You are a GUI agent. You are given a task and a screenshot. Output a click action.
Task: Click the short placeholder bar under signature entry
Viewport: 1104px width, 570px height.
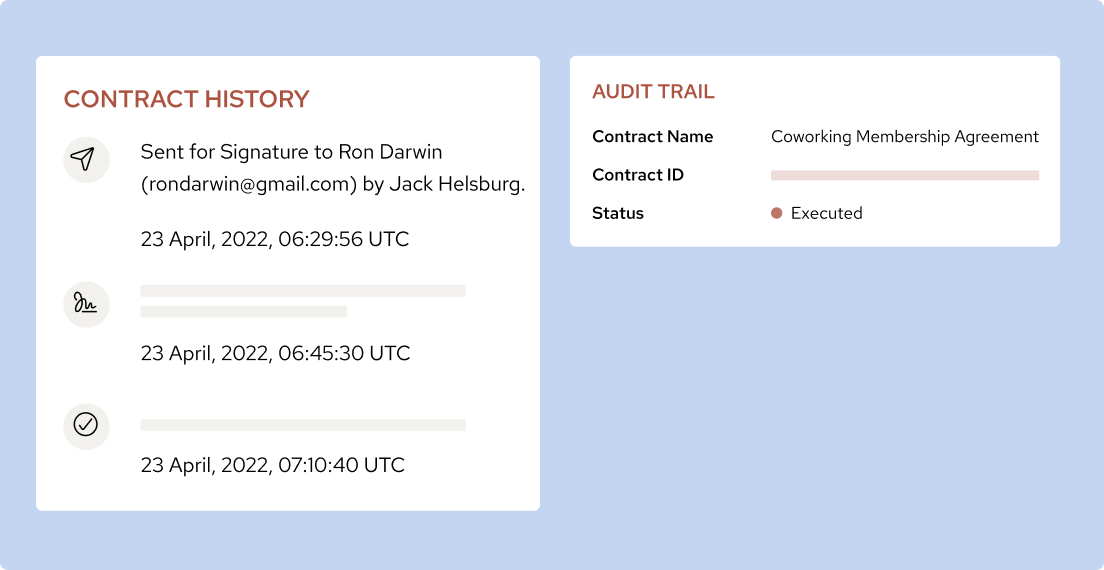pyautogui.click(x=244, y=311)
